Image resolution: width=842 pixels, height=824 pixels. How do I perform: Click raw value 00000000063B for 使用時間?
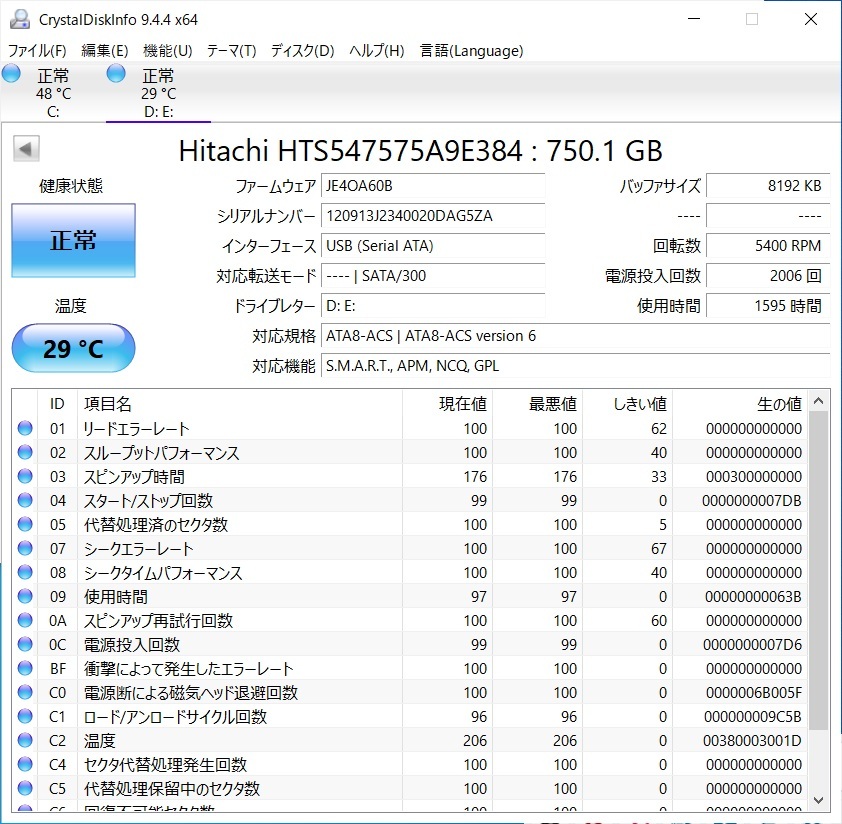coord(753,597)
